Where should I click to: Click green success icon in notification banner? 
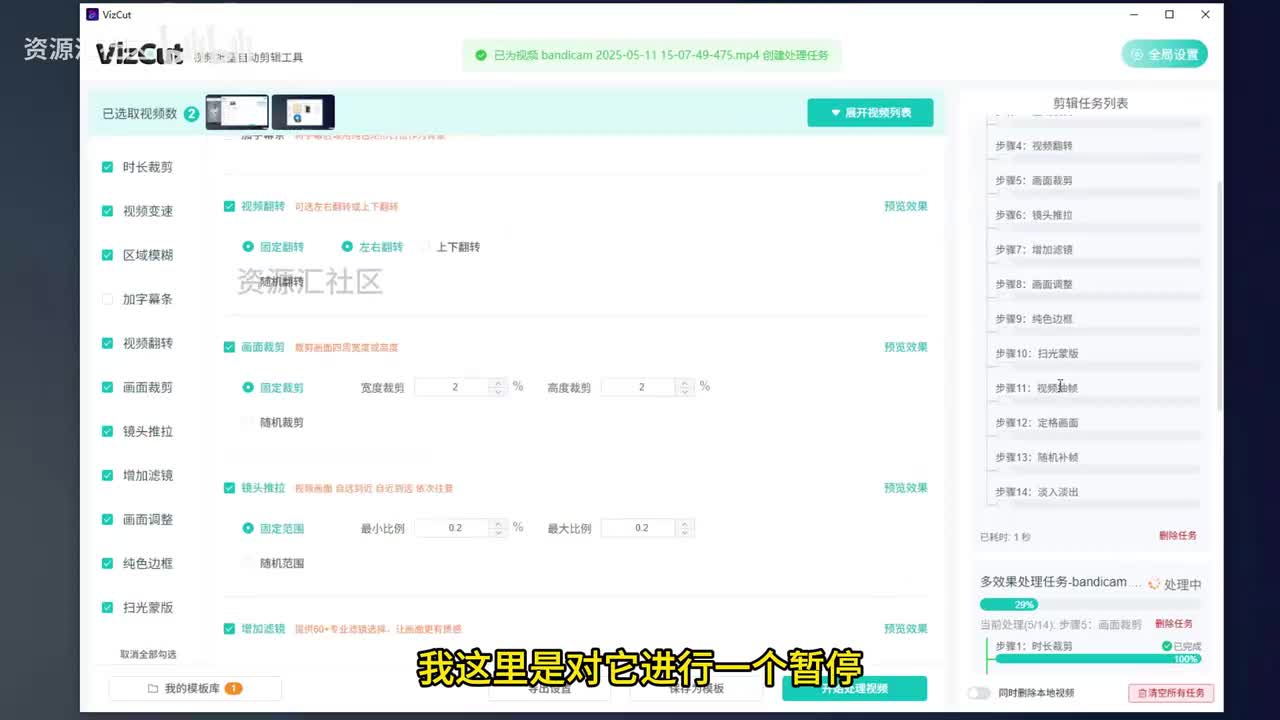[x=481, y=55]
